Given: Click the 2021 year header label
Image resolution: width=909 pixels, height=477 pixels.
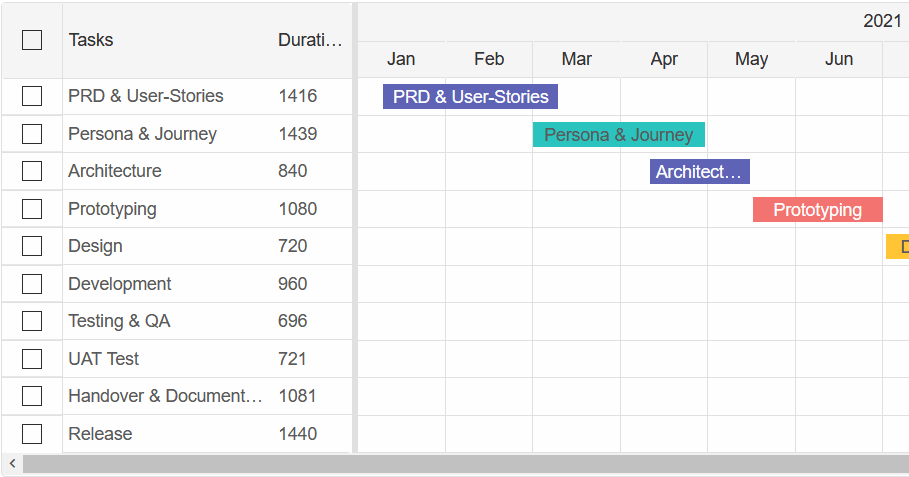Looking at the screenshot, I should pos(882,21).
